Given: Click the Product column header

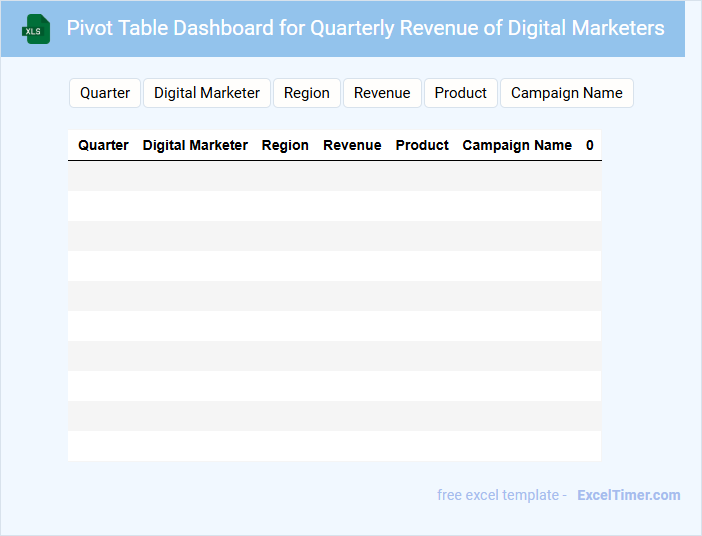Looking at the screenshot, I should coord(422,145).
